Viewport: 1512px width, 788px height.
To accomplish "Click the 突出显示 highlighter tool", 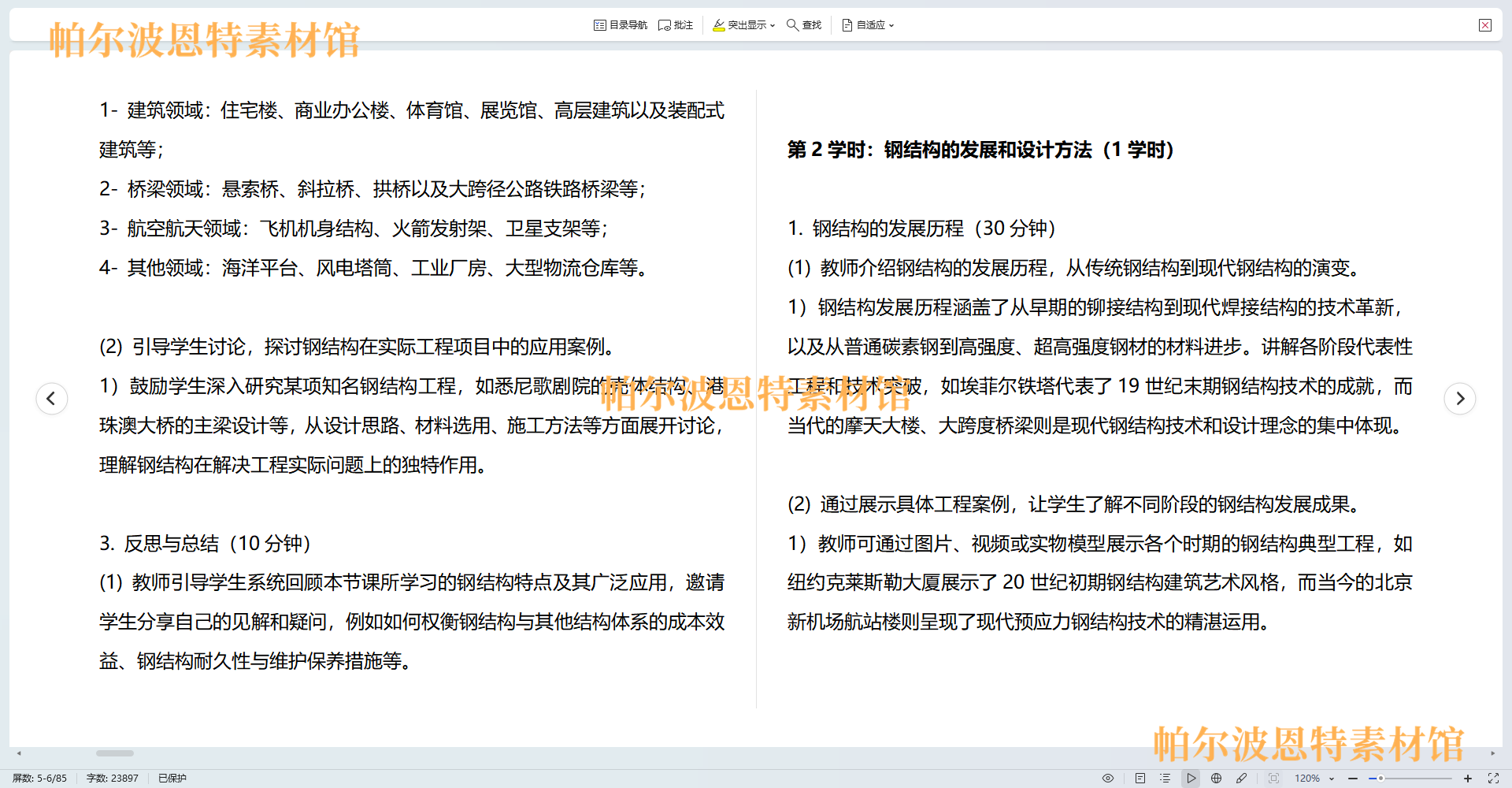I will pos(739,25).
